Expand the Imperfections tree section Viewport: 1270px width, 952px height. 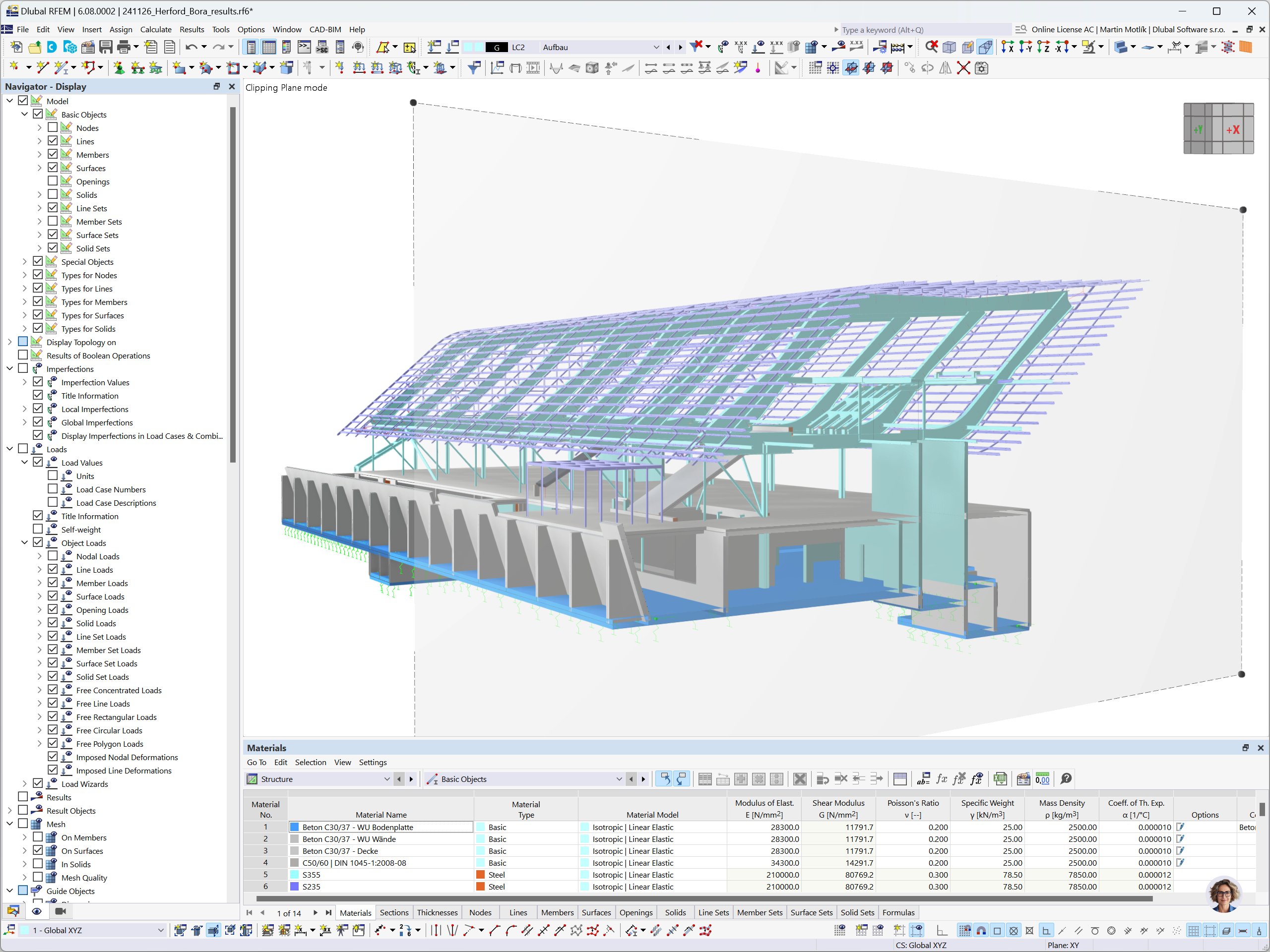(x=9, y=368)
